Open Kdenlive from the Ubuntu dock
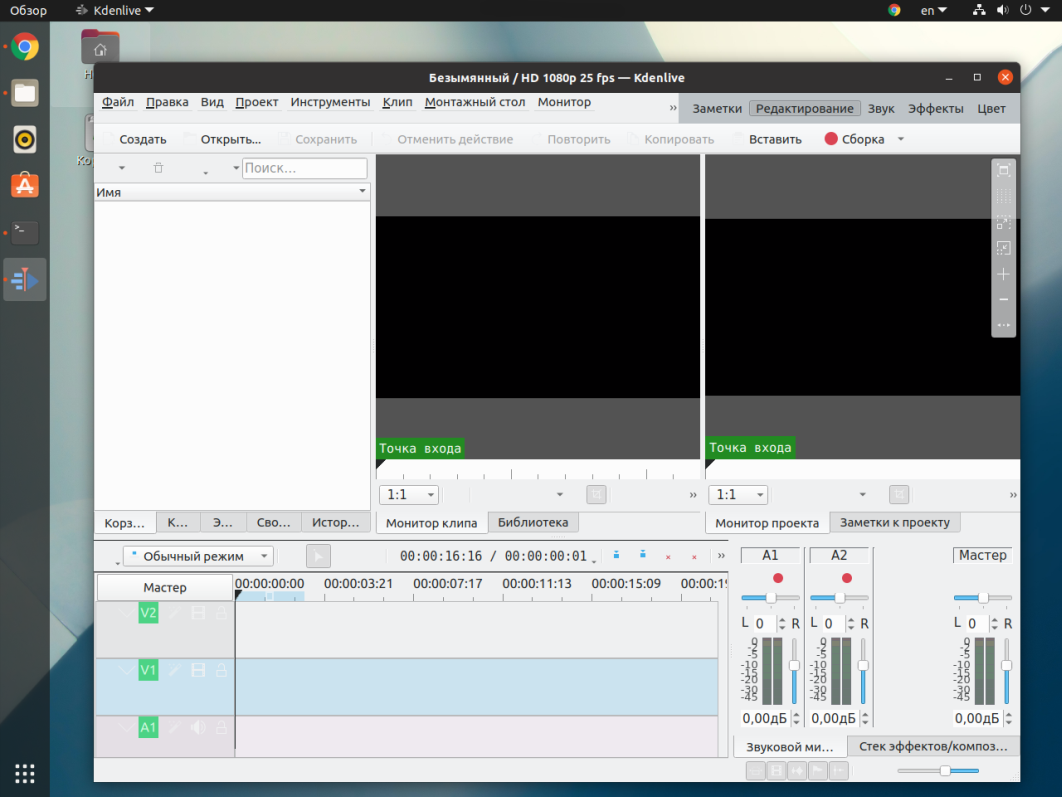 point(25,283)
